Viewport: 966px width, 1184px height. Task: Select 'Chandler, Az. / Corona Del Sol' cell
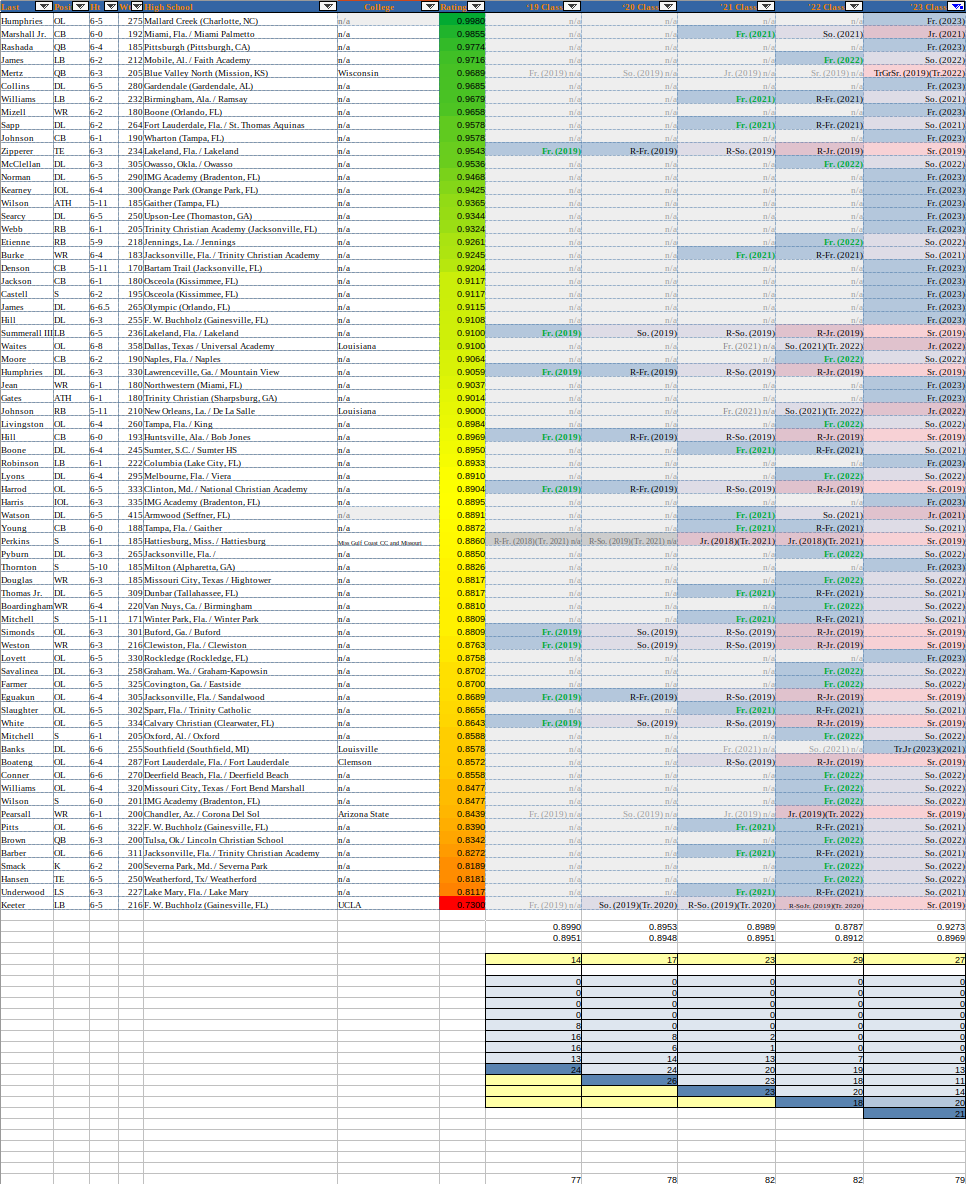[240, 814]
